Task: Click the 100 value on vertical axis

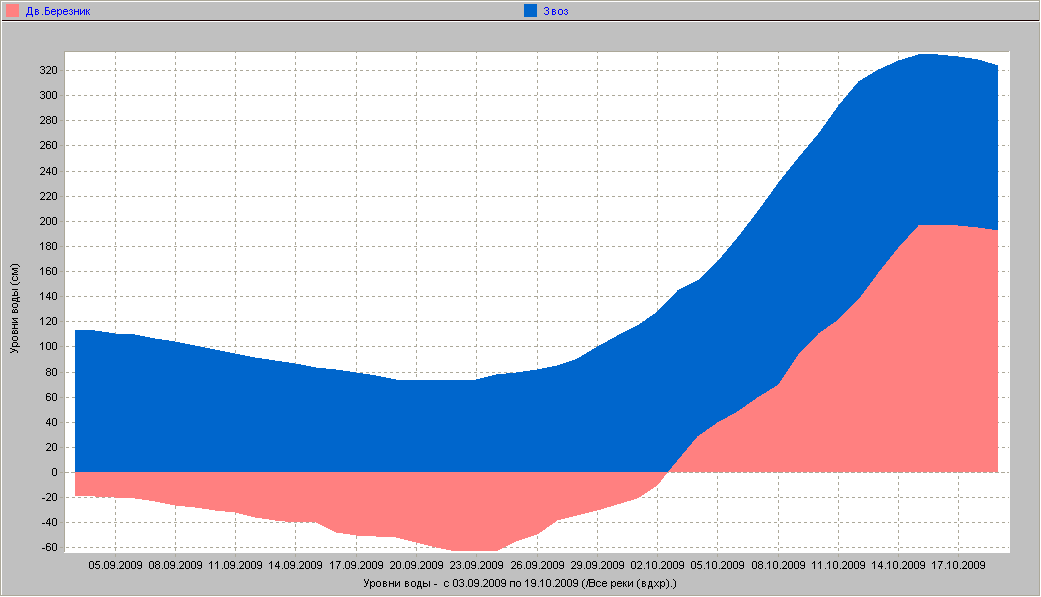Action: (x=49, y=347)
